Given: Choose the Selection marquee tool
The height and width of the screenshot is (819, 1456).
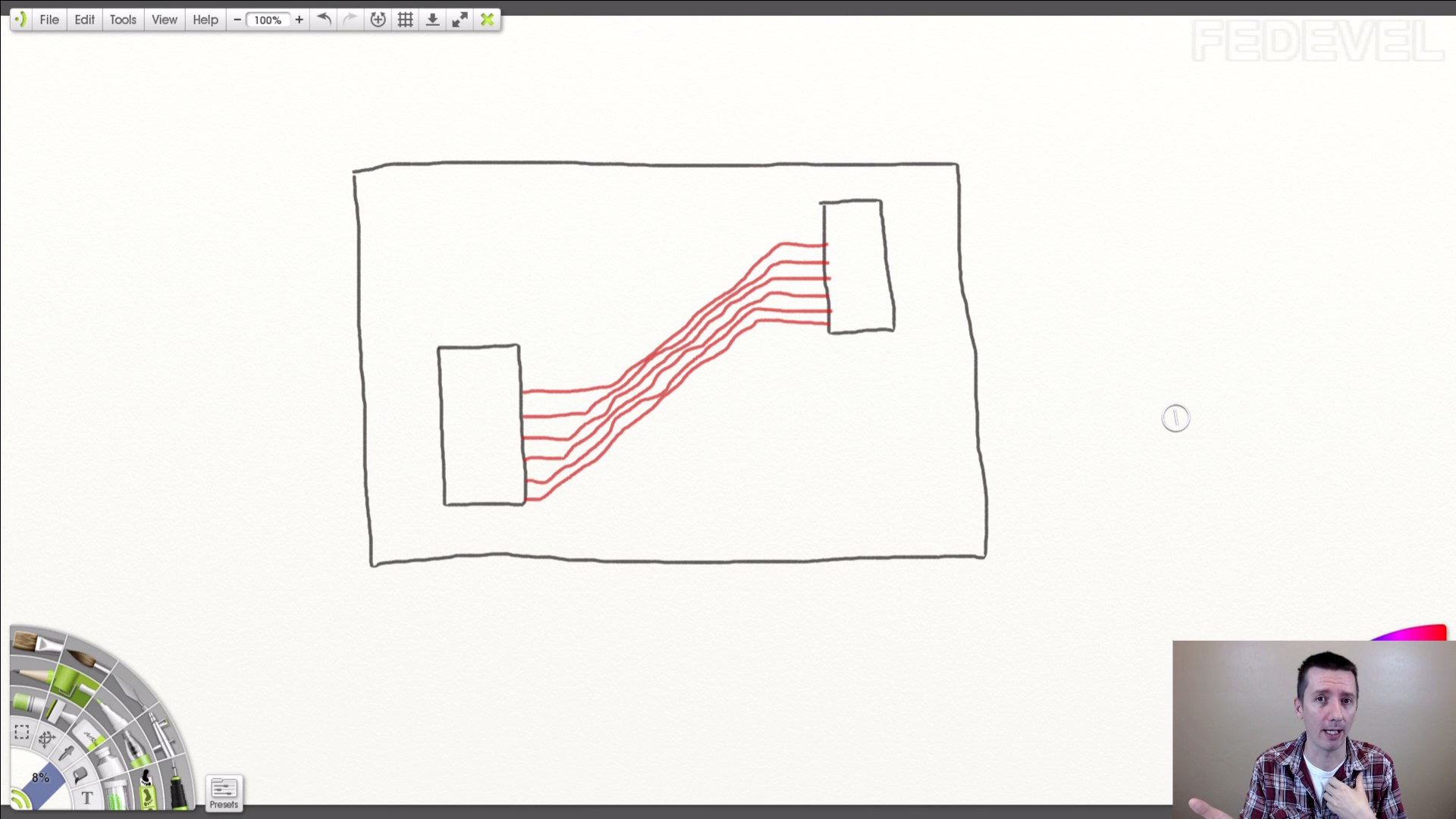Looking at the screenshot, I should pyautogui.click(x=22, y=732).
